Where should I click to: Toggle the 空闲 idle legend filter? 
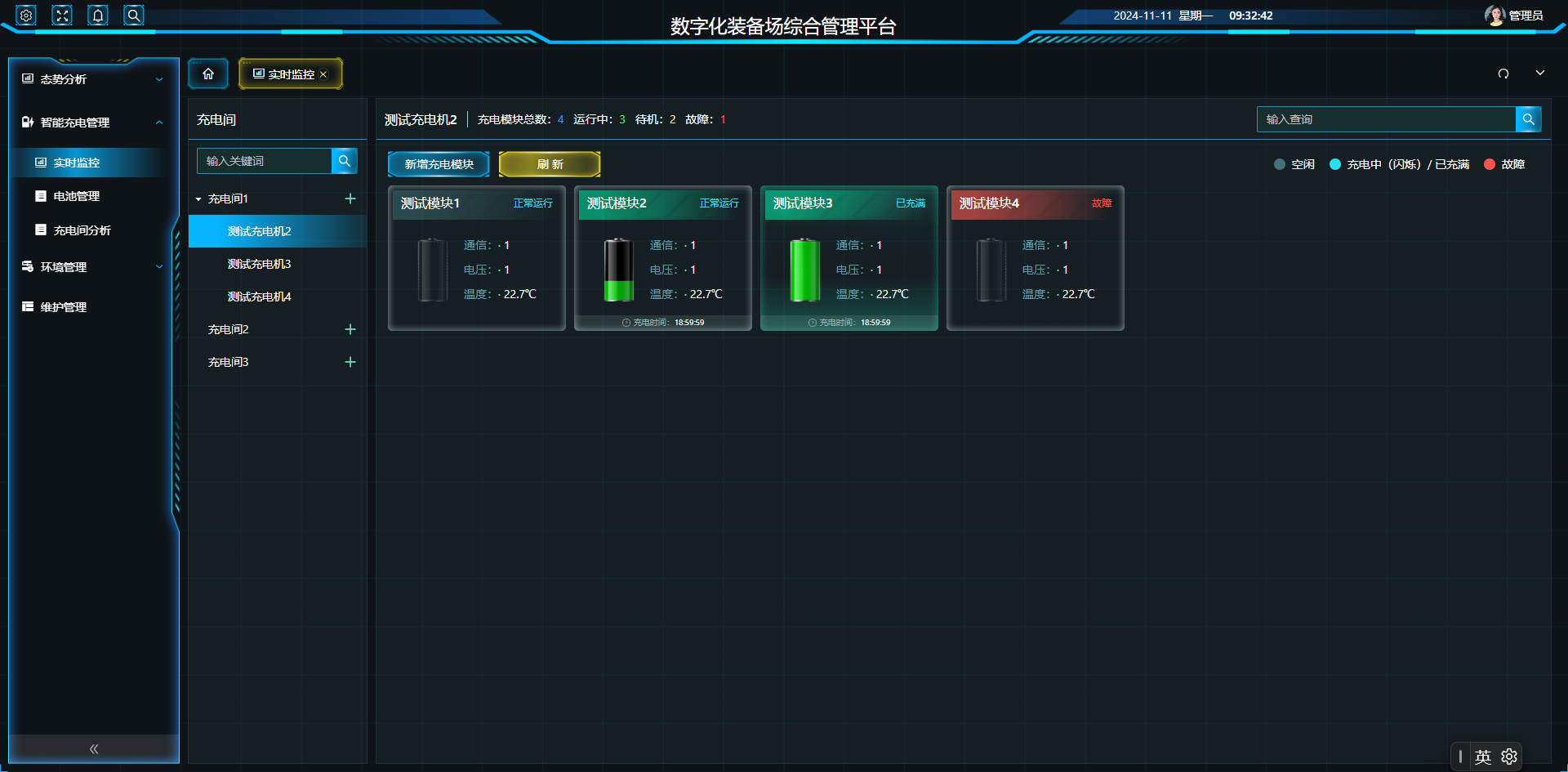[x=1294, y=164]
